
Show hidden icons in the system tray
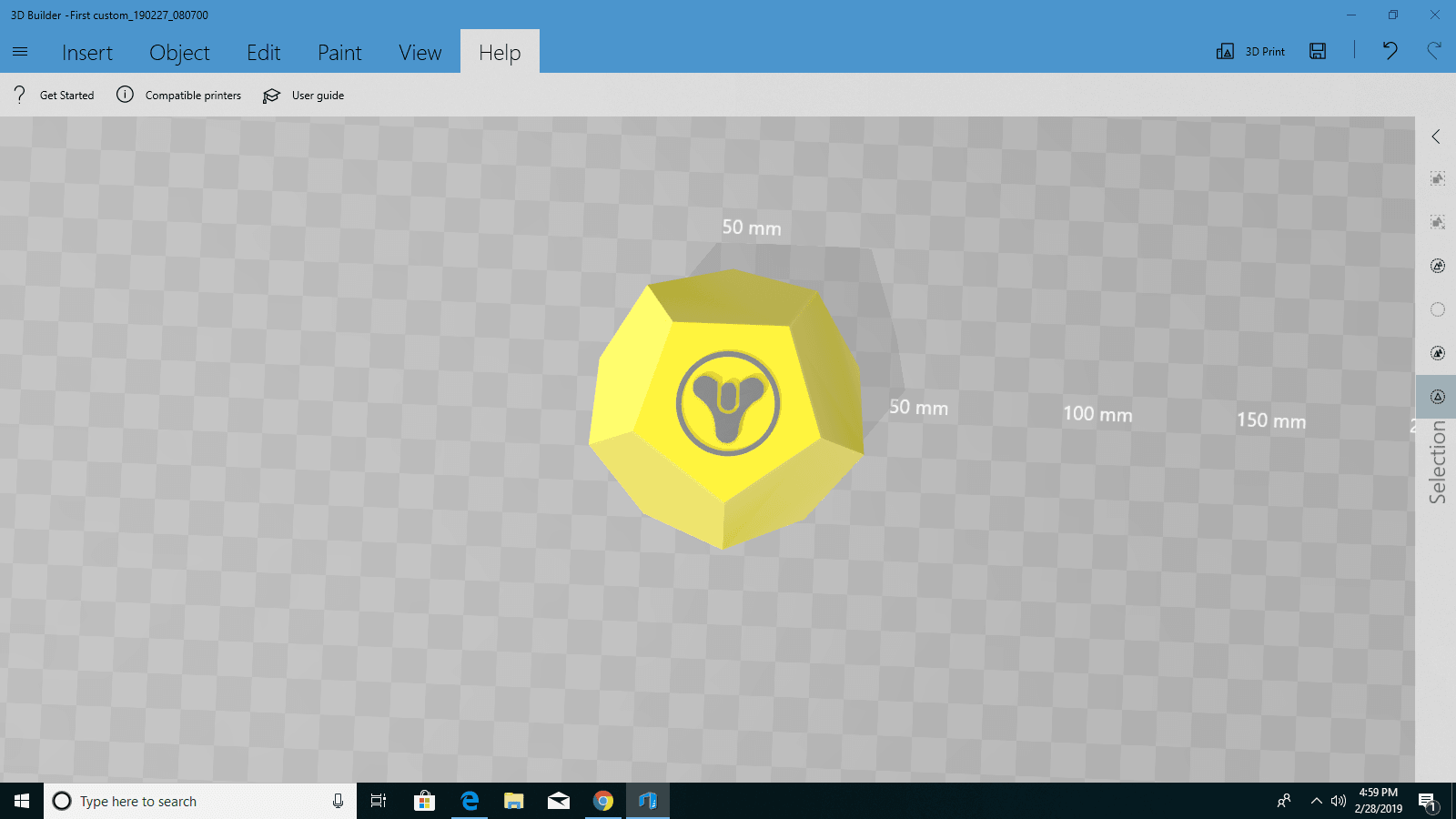tap(1316, 801)
